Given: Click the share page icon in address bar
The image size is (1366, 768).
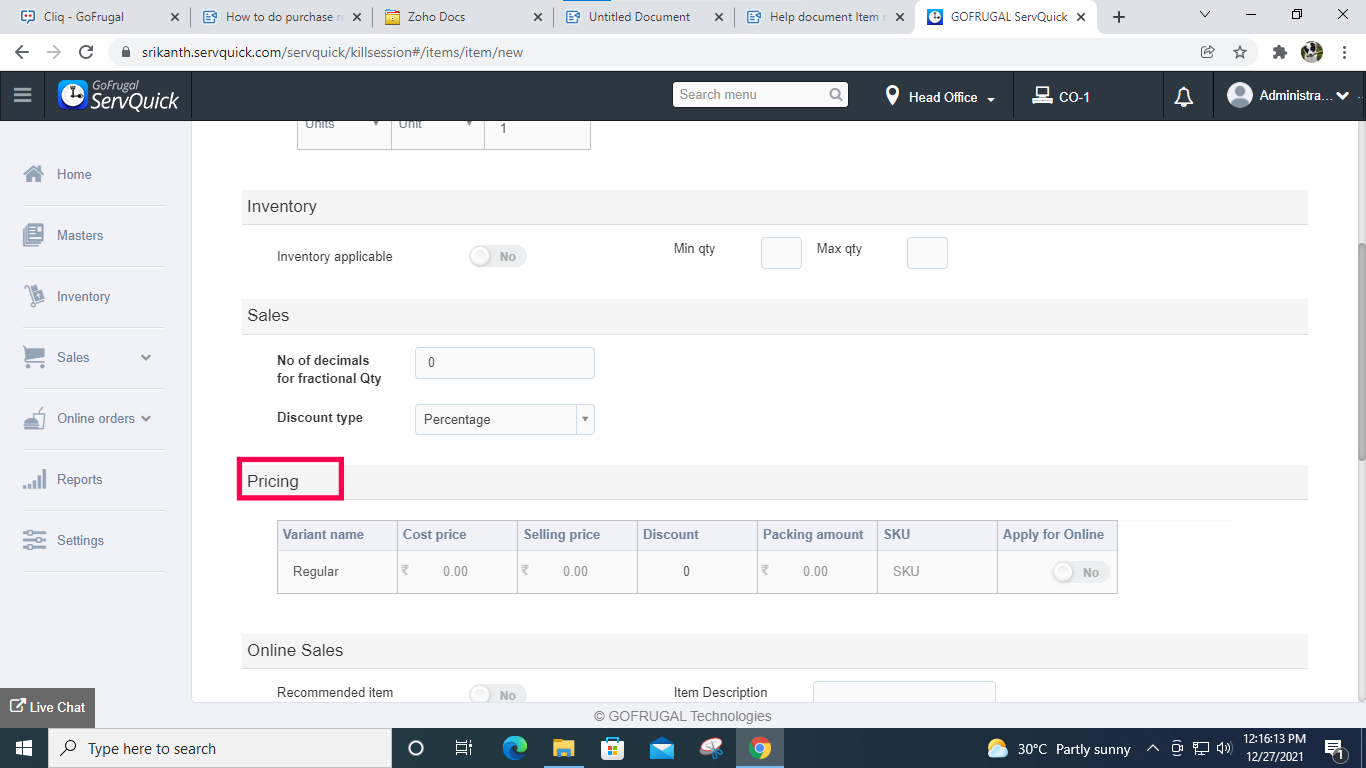Looking at the screenshot, I should click(1208, 52).
